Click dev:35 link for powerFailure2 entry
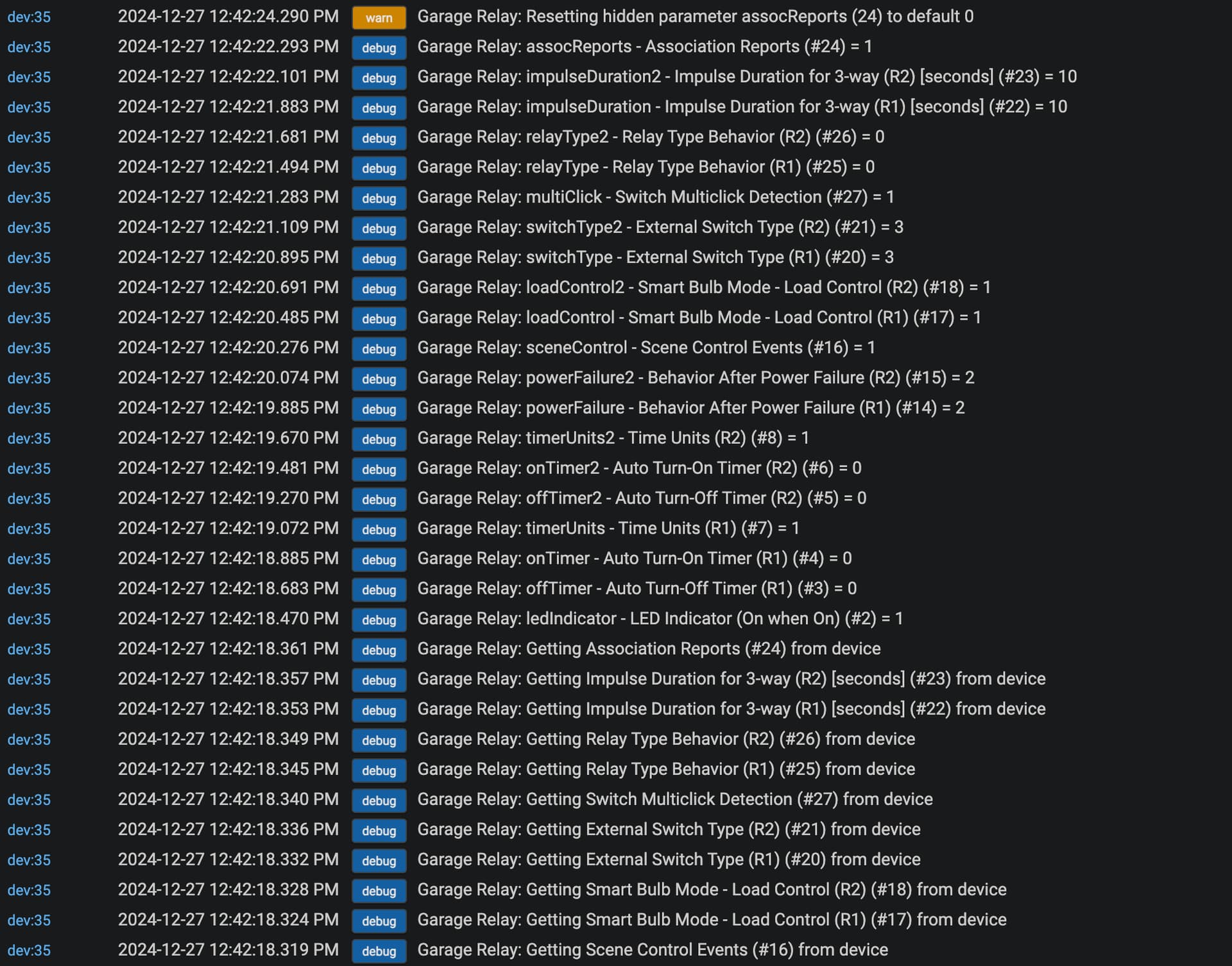Image resolution: width=1232 pixels, height=966 pixels. (29, 378)
